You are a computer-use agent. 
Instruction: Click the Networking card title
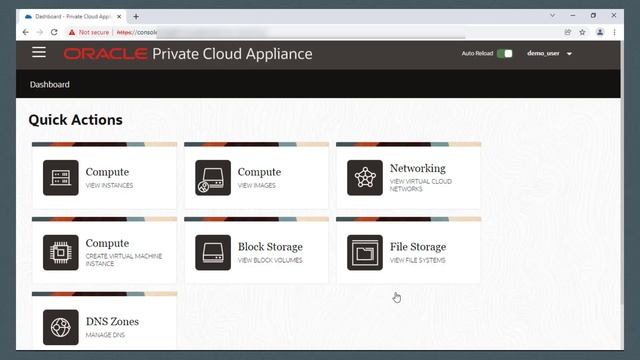tap(418, 168)
